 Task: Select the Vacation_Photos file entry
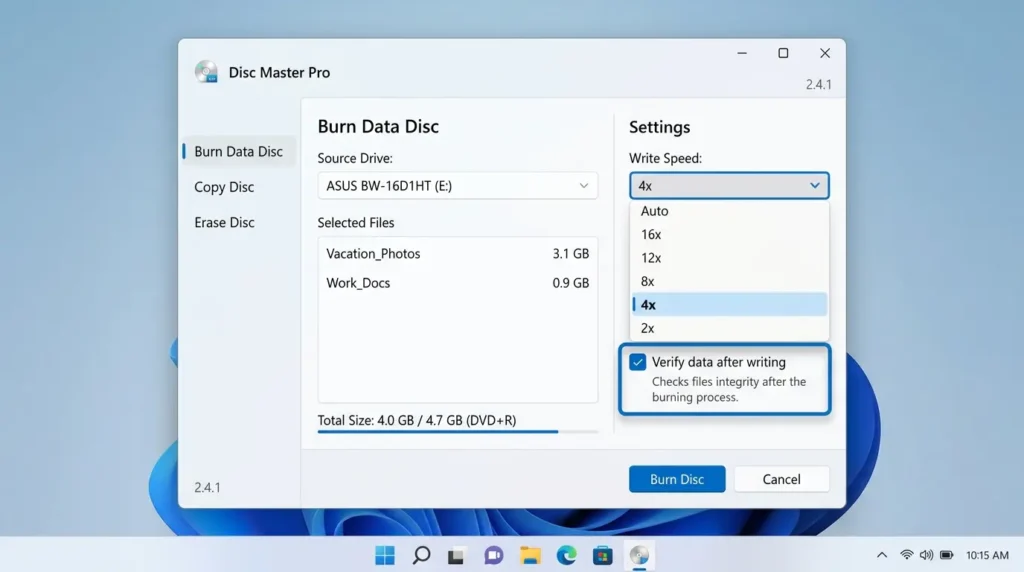(x=457, y=253)
